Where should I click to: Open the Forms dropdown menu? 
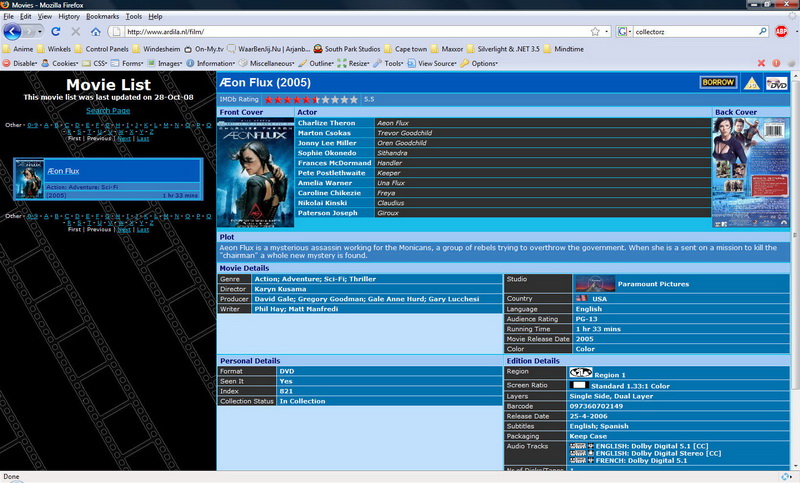127,63
